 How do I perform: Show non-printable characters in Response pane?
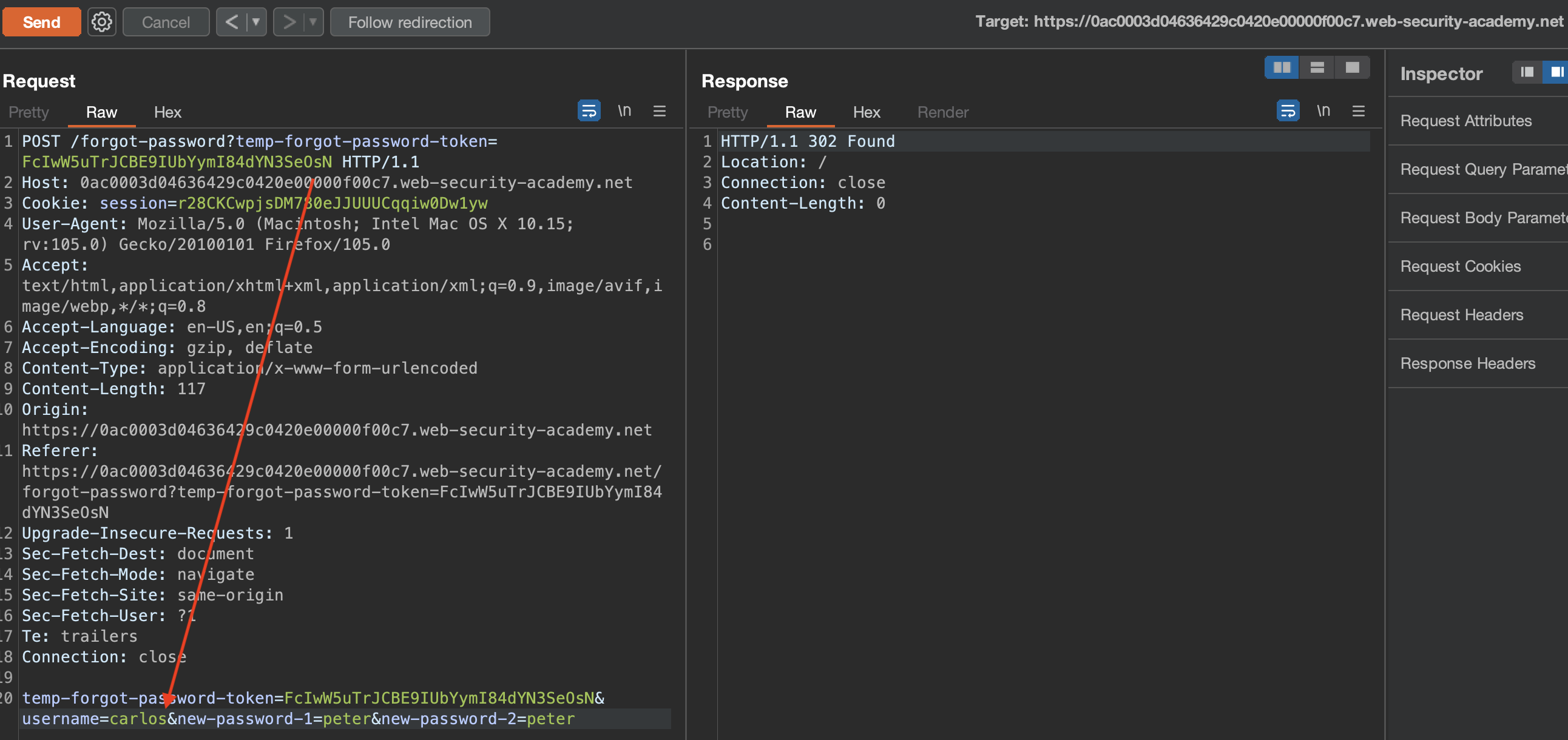pos(1323,112)
